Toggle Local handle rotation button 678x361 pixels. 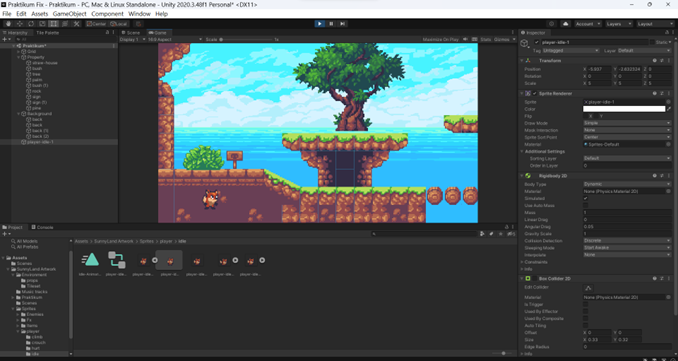pyautogui.click(x=118, y=24)
